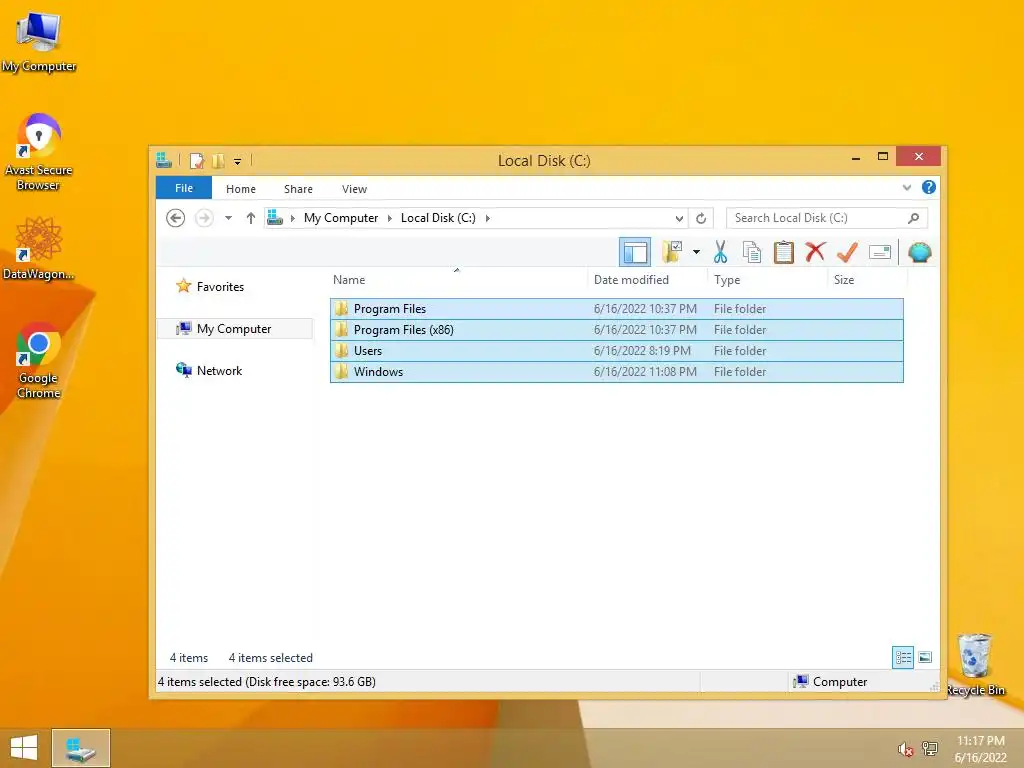
Task: Click Local Disk (C:) in the breadcrumb
Action: pyautogui.click(x=438, y=218)
